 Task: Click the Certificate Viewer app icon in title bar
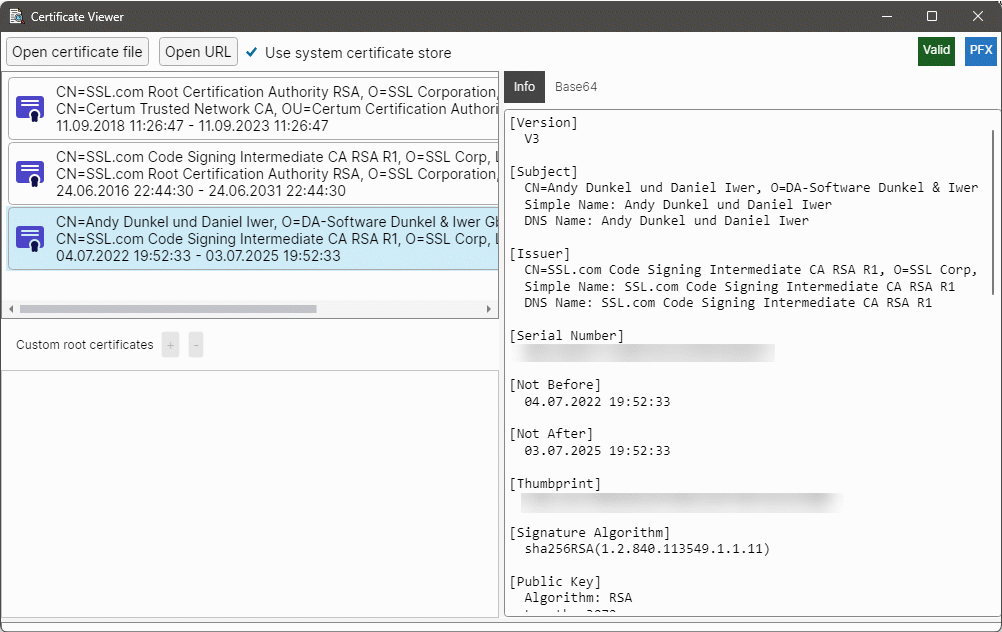(x=17, y=17)
